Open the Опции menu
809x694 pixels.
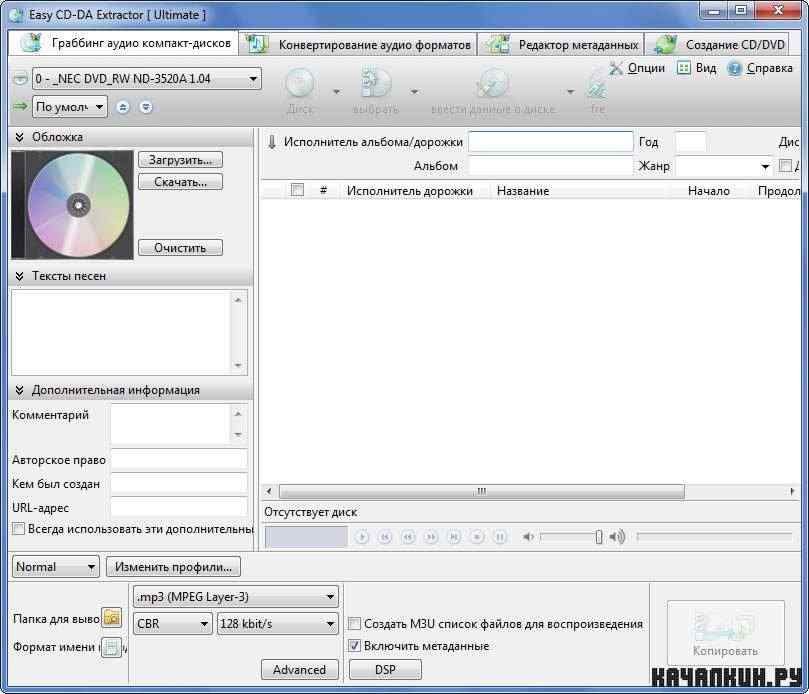pos(646,68)
